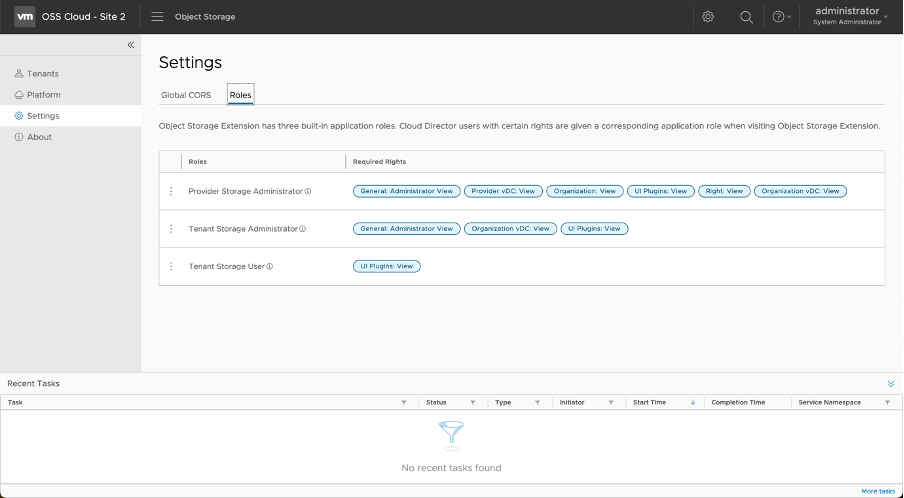Click the More tasks link

click(x=878, y=491)
